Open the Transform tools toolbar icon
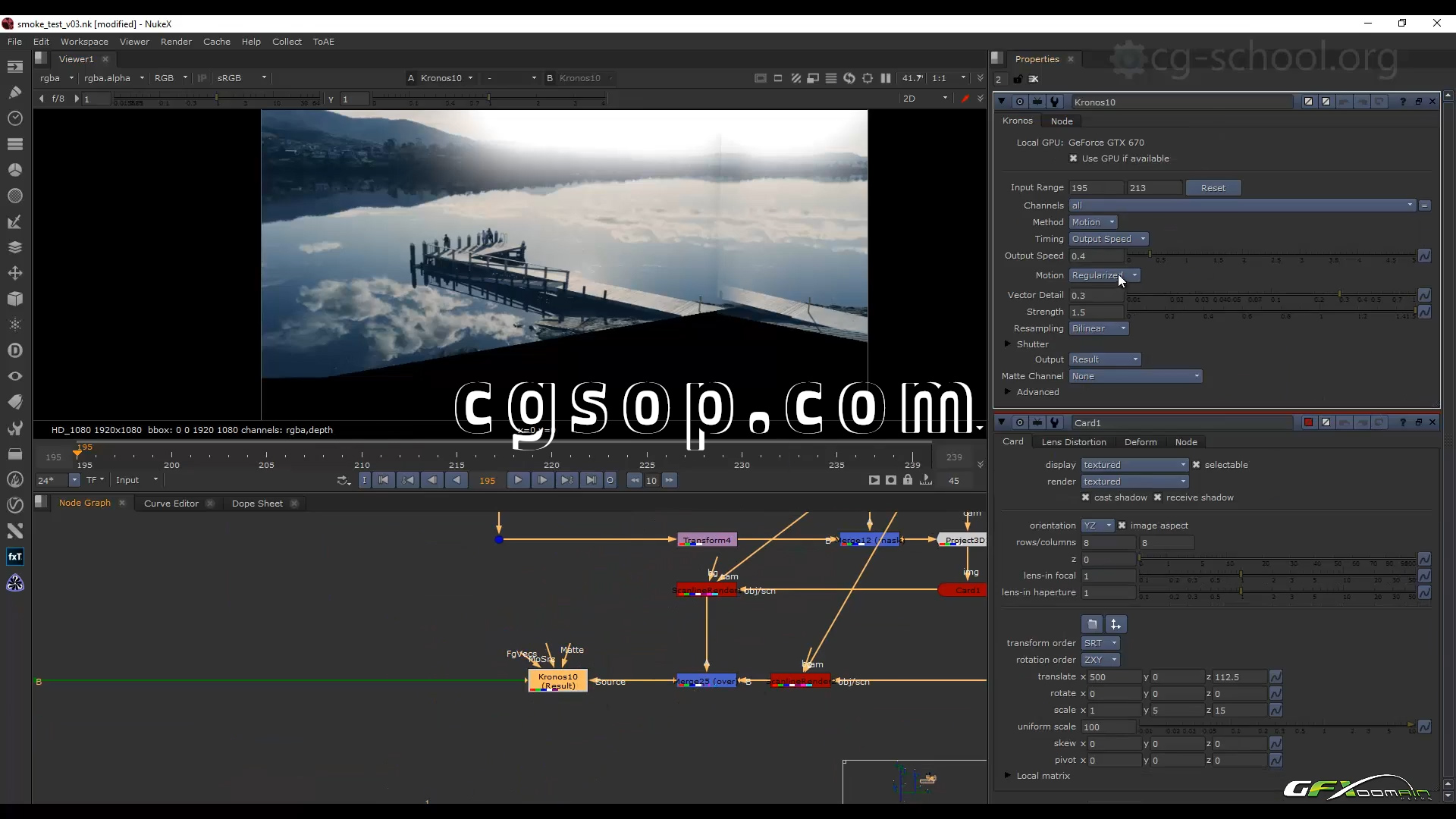1456x819 pixels. click(x=14, y=273)
